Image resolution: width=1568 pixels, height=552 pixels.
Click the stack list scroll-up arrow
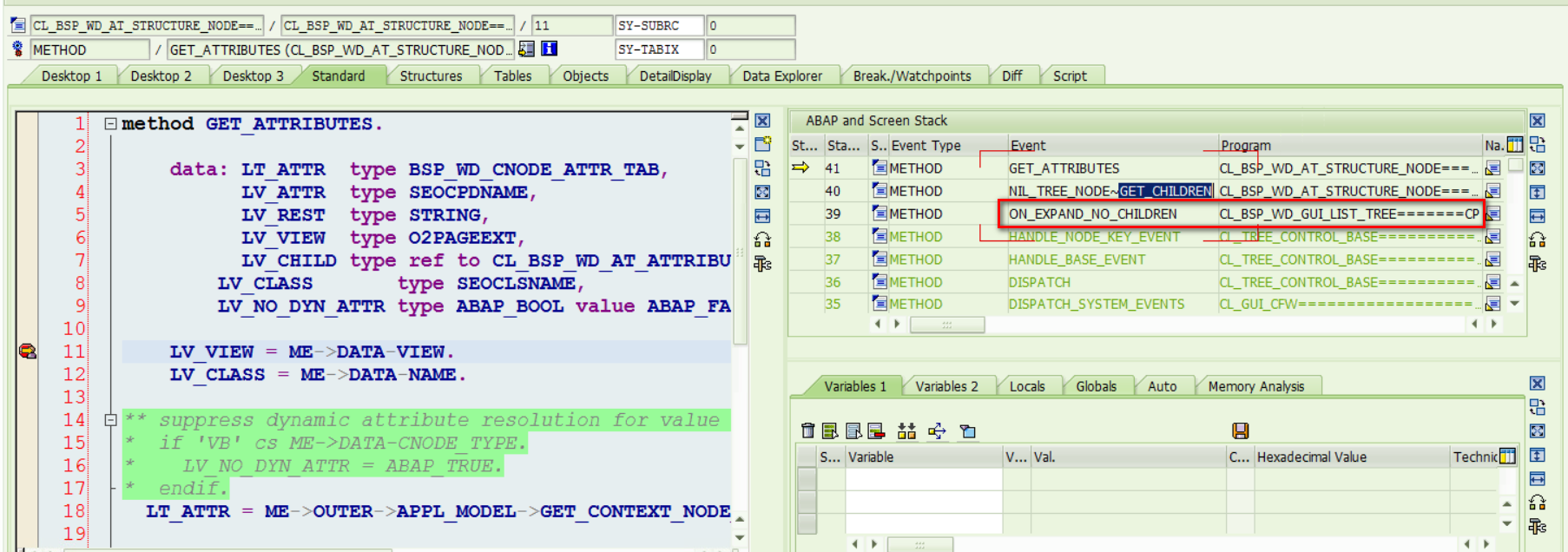click(x=1515, y=284)
